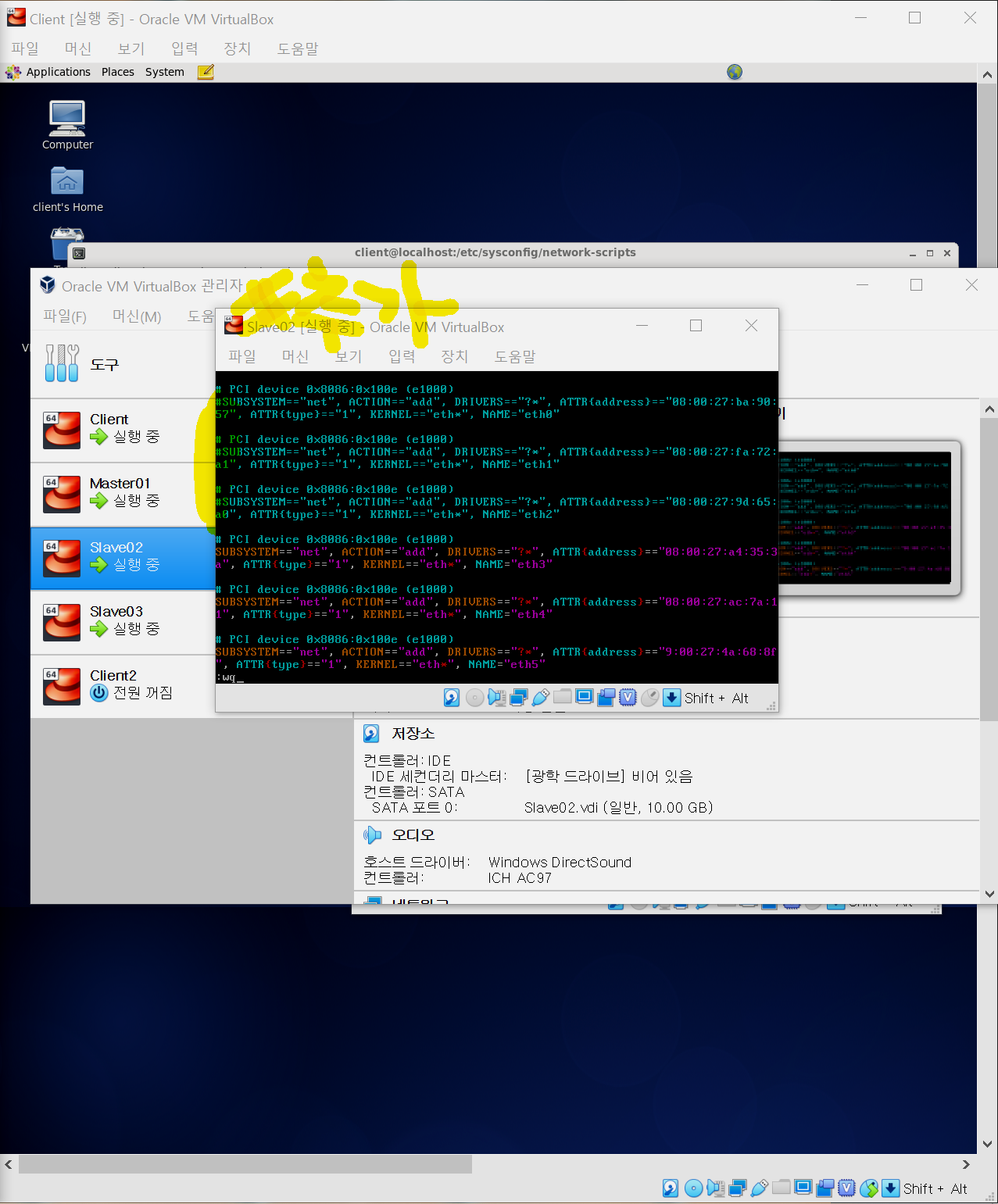Open Applications menu in GNOME panel

tap(58, 72)
